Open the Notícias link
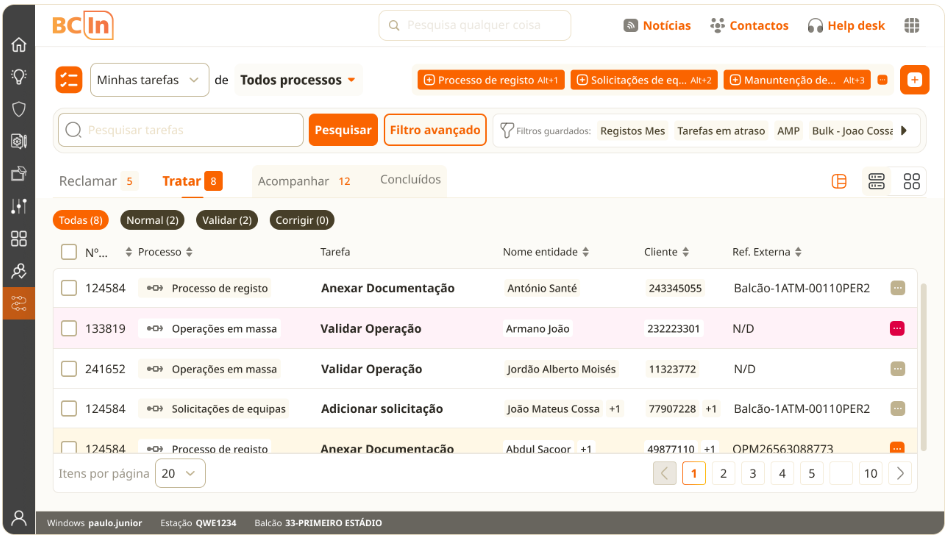Viewport: 947px width, 536px height. coord(657,25)
